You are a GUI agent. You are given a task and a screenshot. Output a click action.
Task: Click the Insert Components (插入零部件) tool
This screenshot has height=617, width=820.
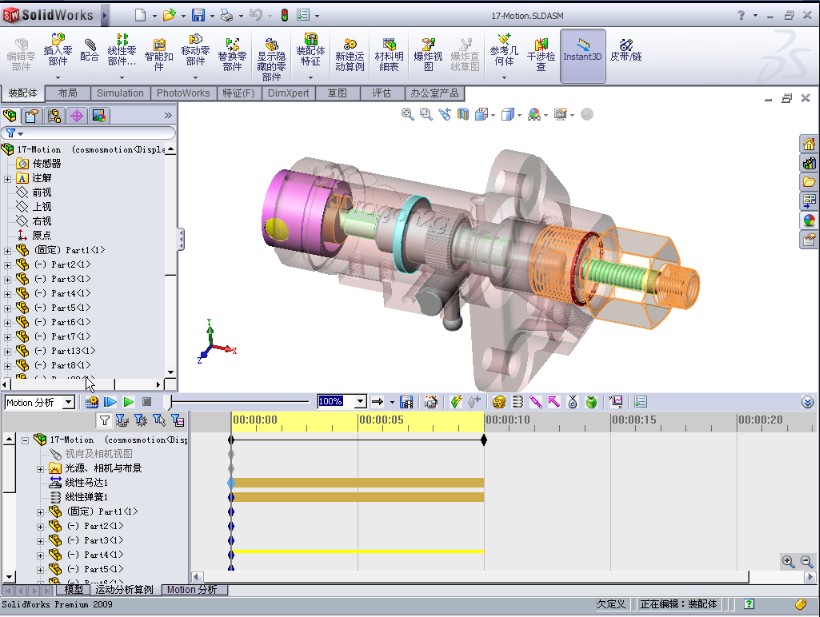point(58,51)
